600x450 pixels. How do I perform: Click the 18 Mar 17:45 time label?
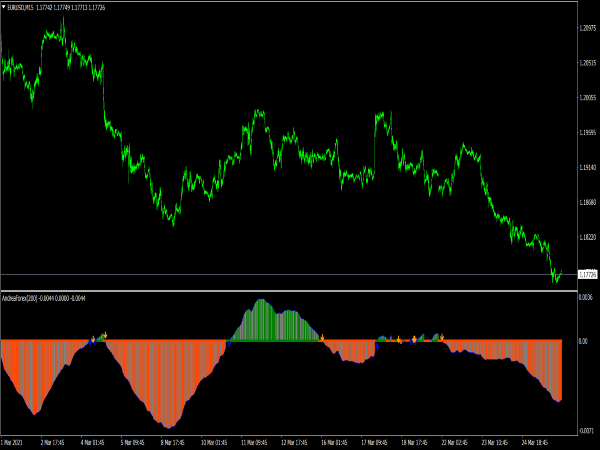[414, 443]
